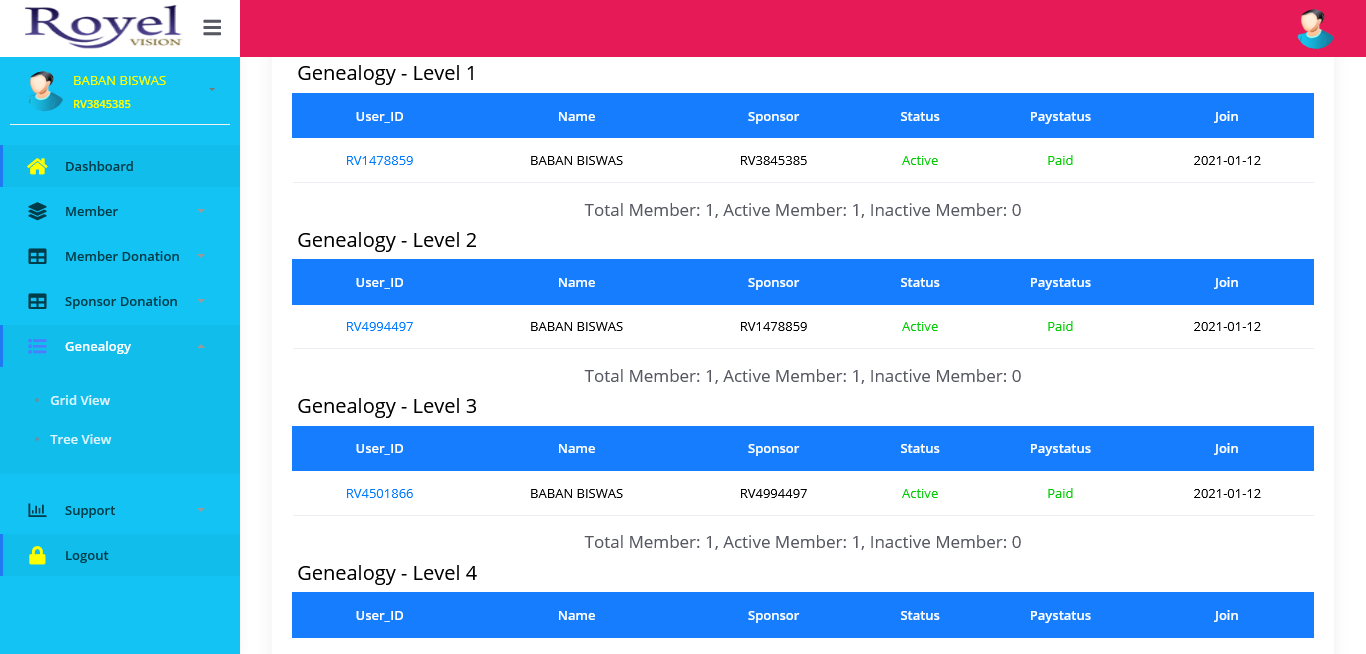Click the Level 1 join date 2021-01-12

coord(1227,160)
